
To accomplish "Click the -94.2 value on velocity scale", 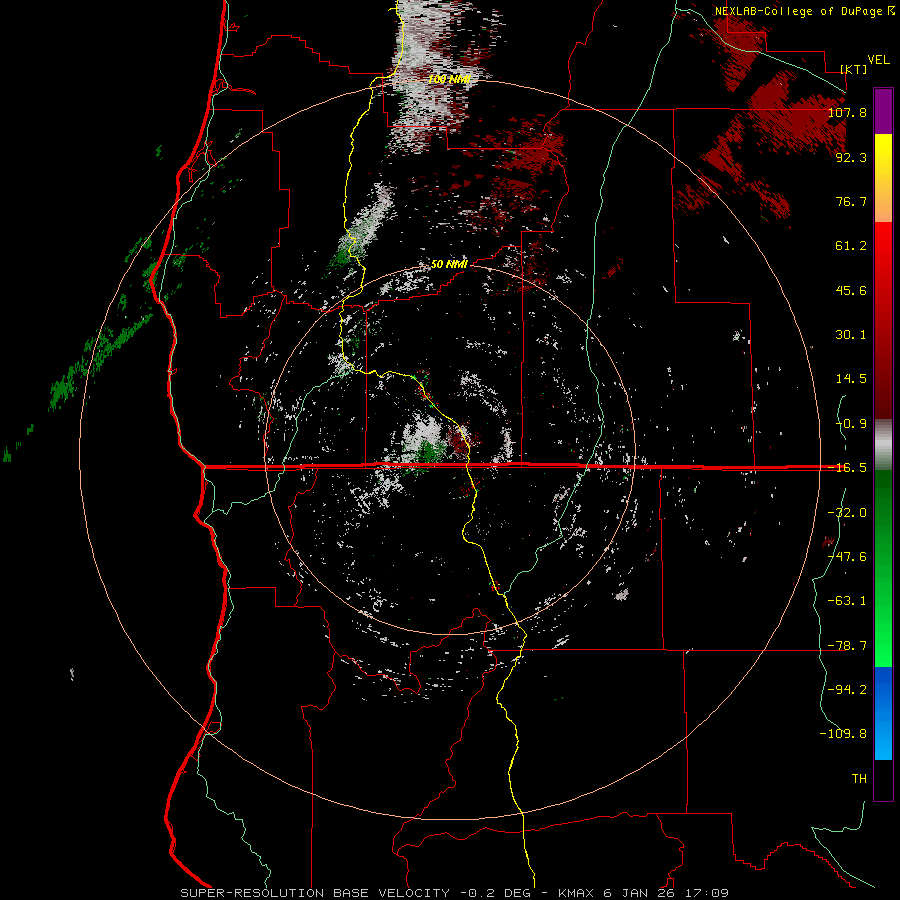I will (x=847, y=689).
